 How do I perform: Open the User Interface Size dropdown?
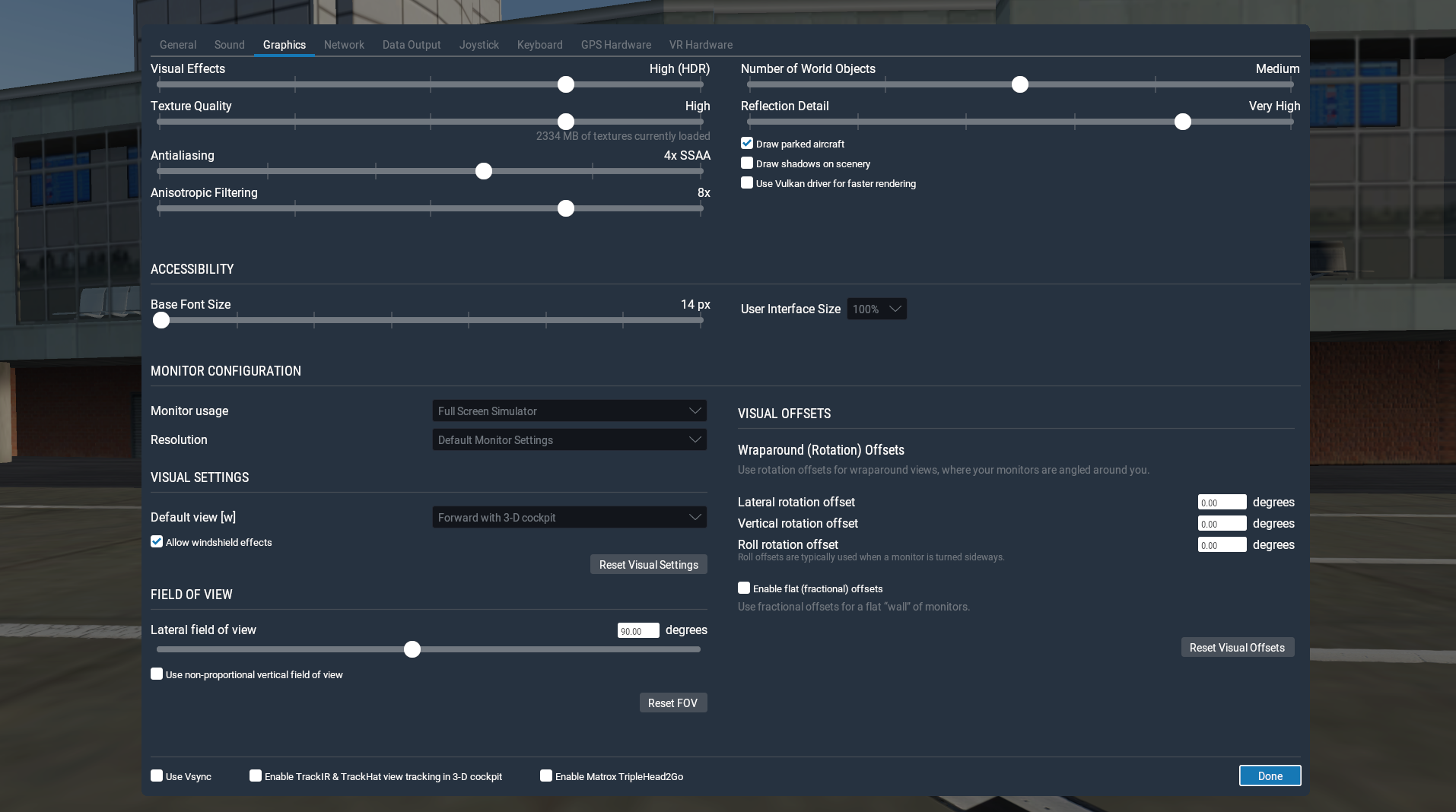pyautogui.click(x=876, y=309)
